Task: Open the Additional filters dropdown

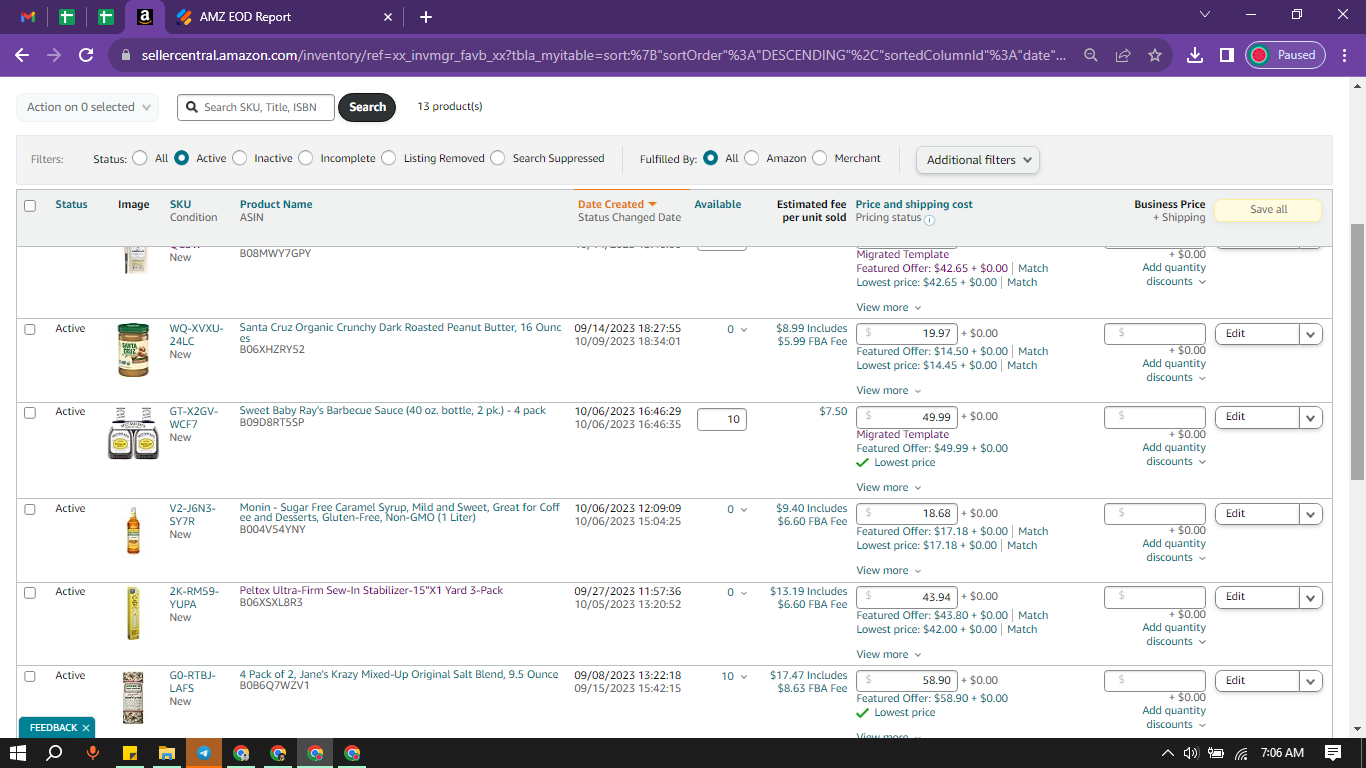Action: (978, 160)
